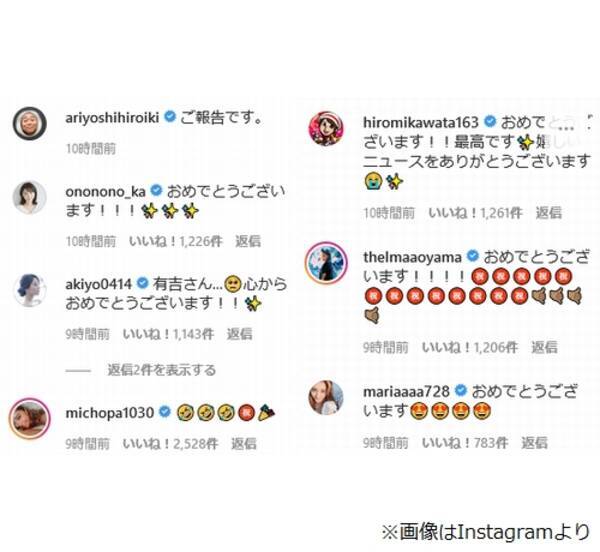Reply to hiromikawata163's comment

tap(548, 212)
